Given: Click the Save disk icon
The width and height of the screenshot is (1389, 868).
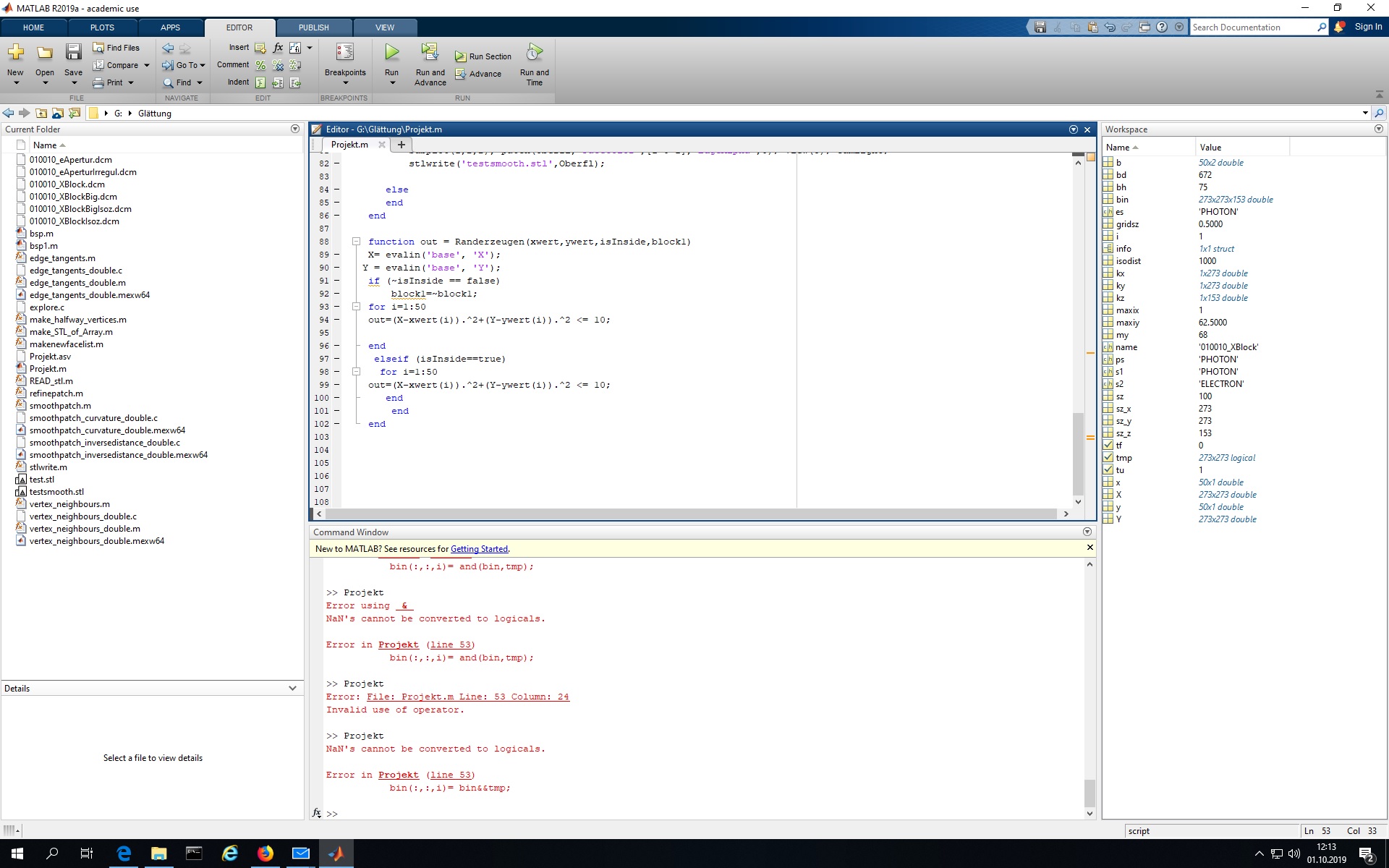Looking at the screenshot, I should click(73, 52).
